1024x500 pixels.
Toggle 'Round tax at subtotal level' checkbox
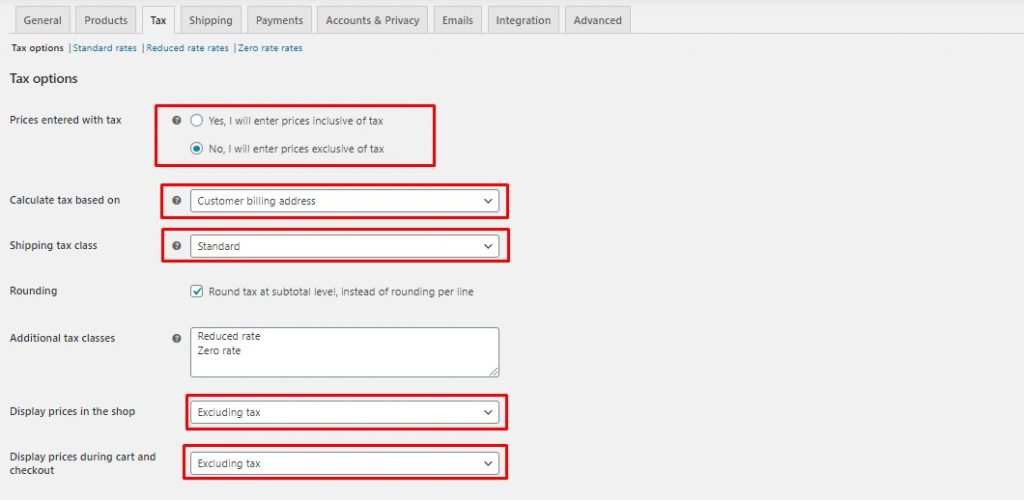click(x=197, y=291)
